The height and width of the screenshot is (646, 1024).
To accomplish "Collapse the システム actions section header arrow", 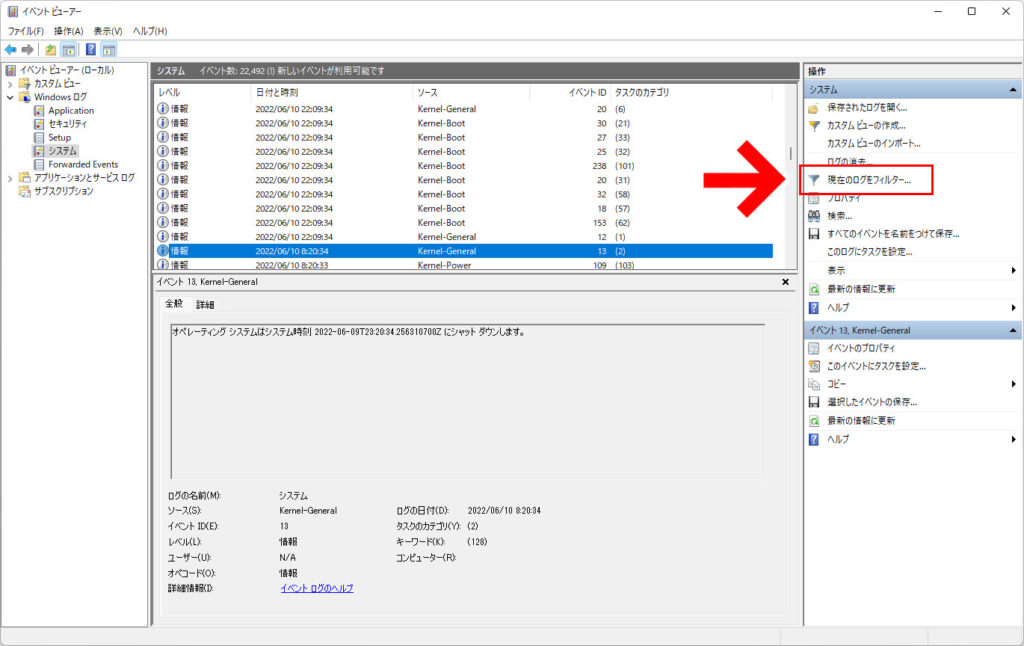I will (x=1013, y=89).
